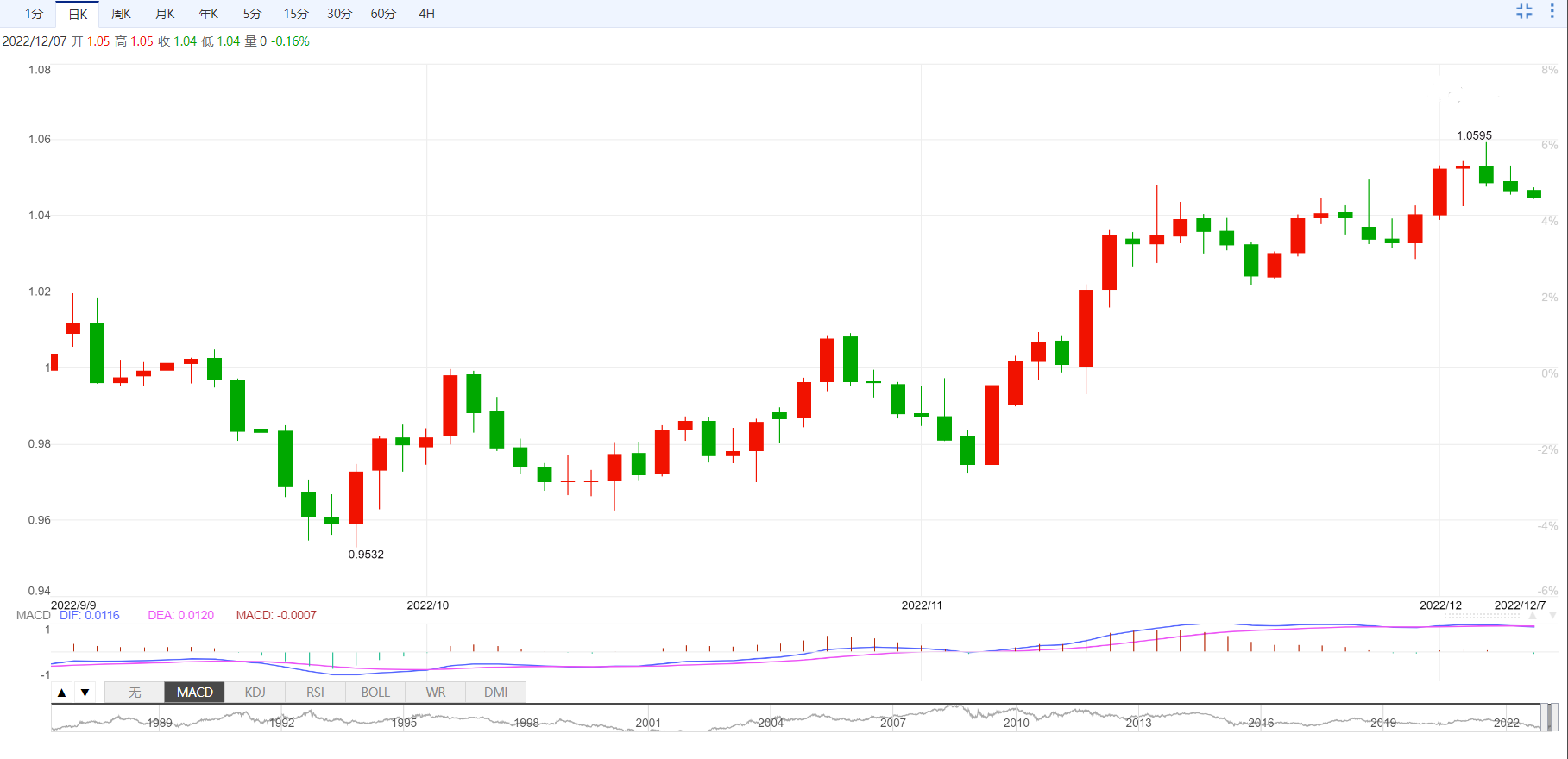
Task: Switch to the 1分 chart period
Action: [34, 14]
